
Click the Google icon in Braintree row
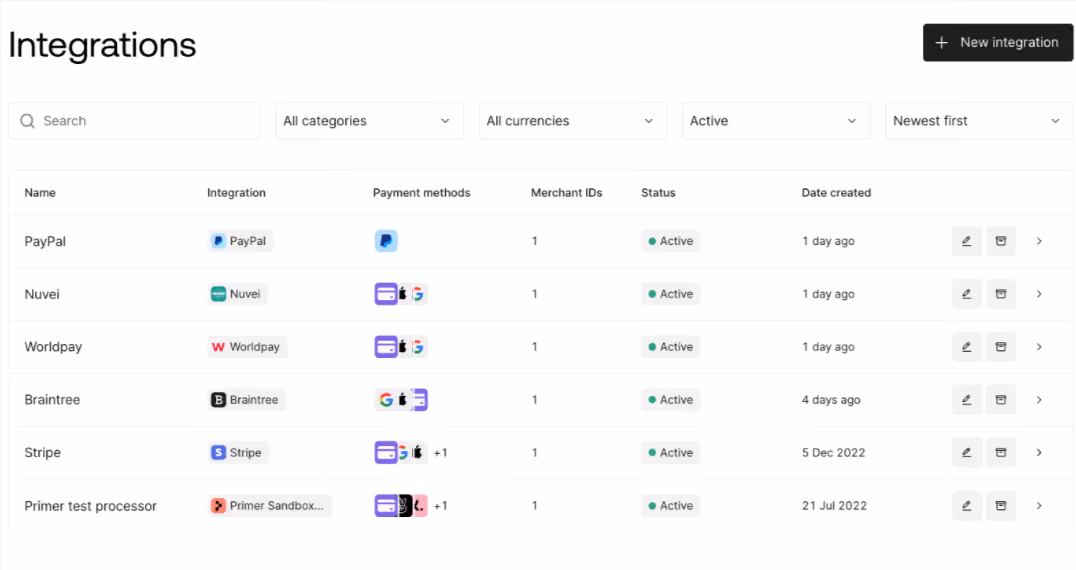(386, 399)
